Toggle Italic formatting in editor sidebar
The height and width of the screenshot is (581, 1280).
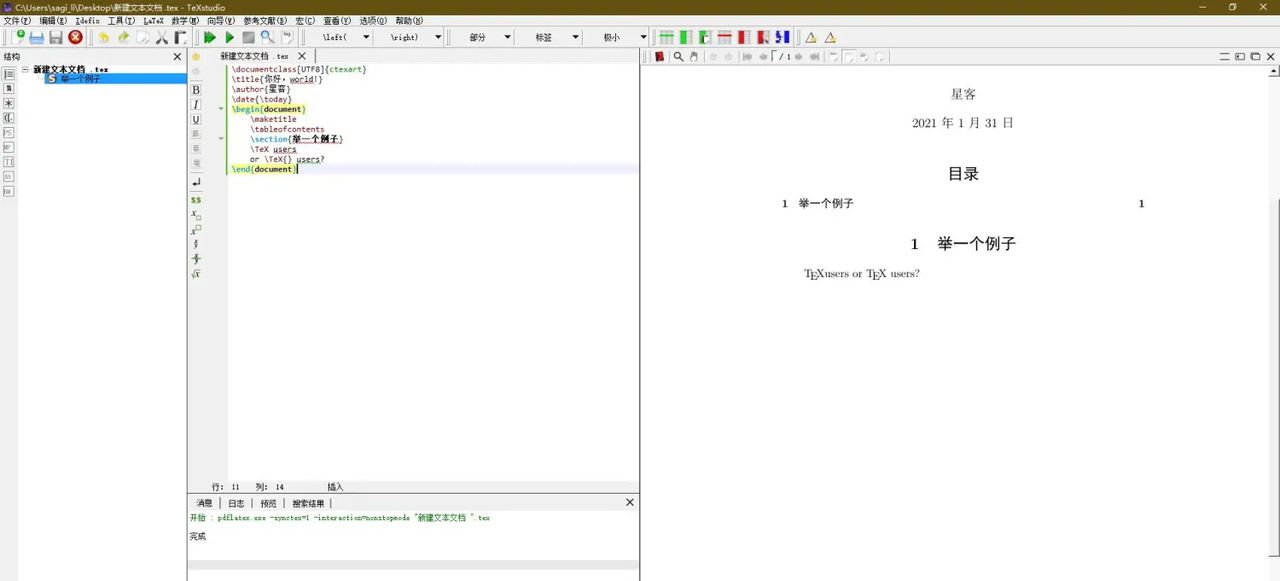[x=196, y=105]
